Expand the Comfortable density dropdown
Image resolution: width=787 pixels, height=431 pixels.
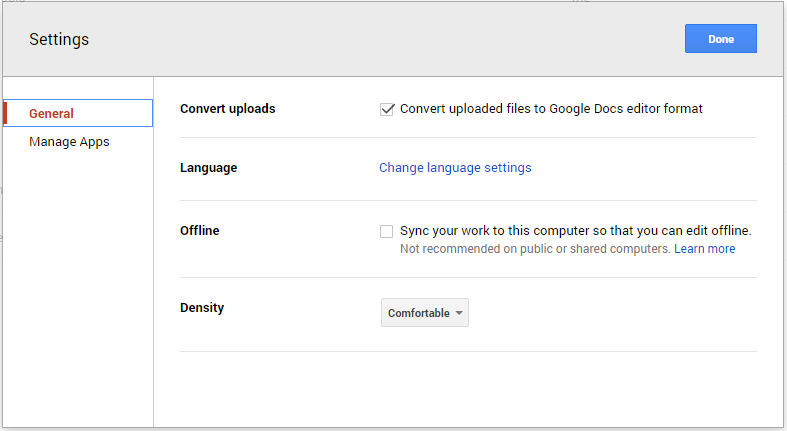(x=424, y=313)
